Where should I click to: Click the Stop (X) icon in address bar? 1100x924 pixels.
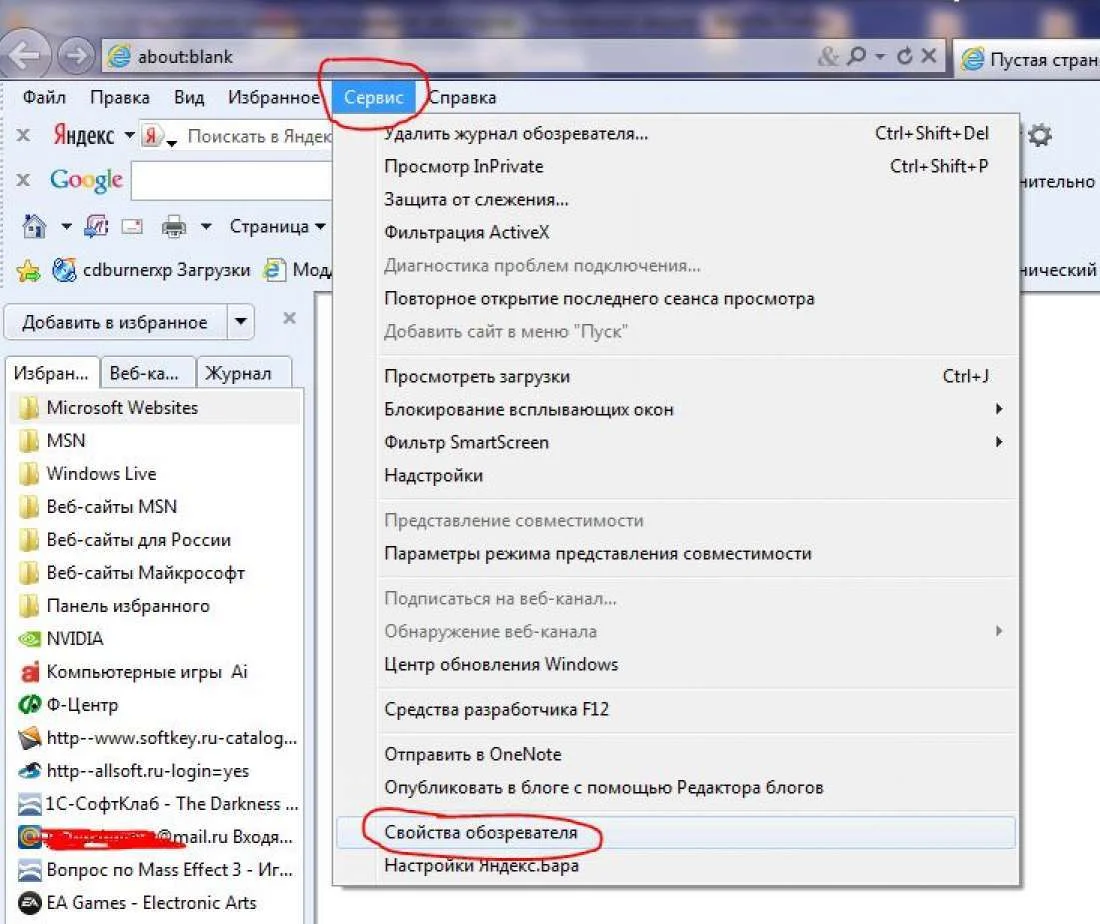tap(929, 55)
